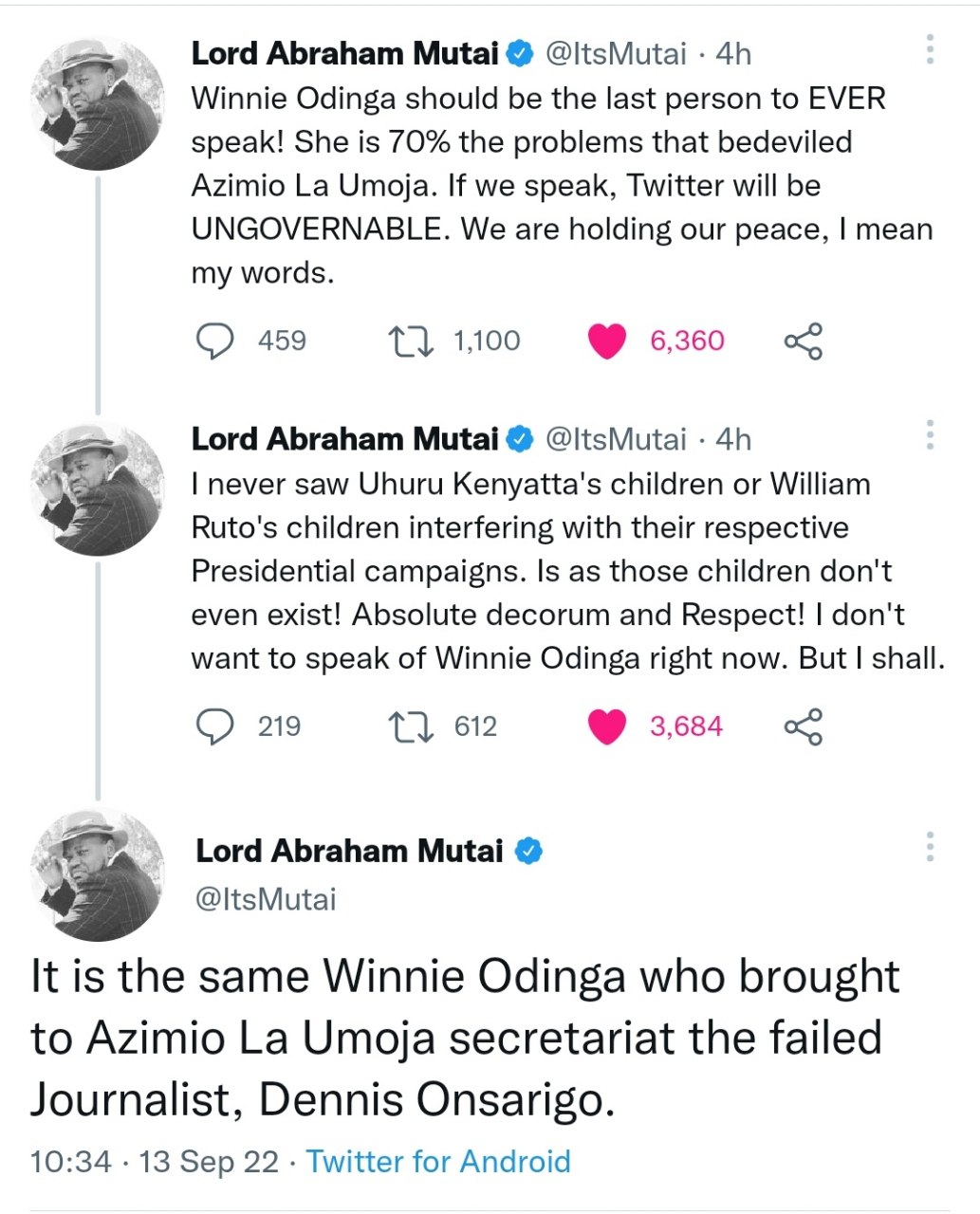Open more options on Dennis Onsarigo tweet

pyautogui.click(x=930, y=846)
